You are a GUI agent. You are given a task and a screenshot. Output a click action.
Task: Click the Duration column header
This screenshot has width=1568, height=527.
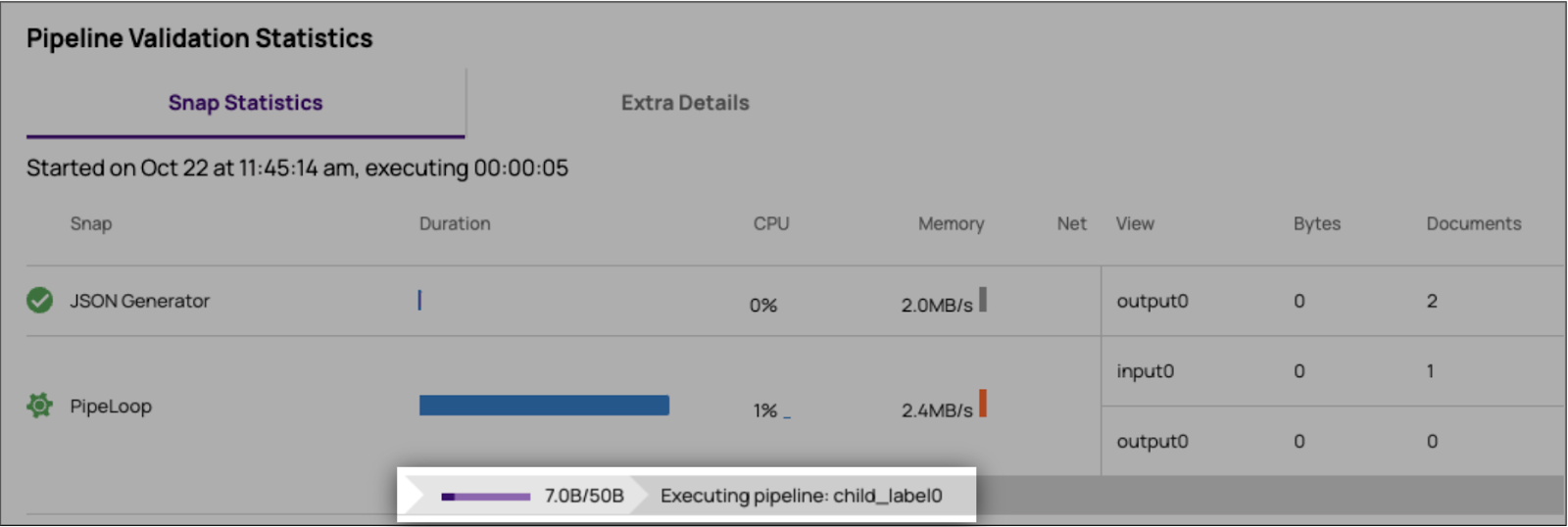click(455, 223)
